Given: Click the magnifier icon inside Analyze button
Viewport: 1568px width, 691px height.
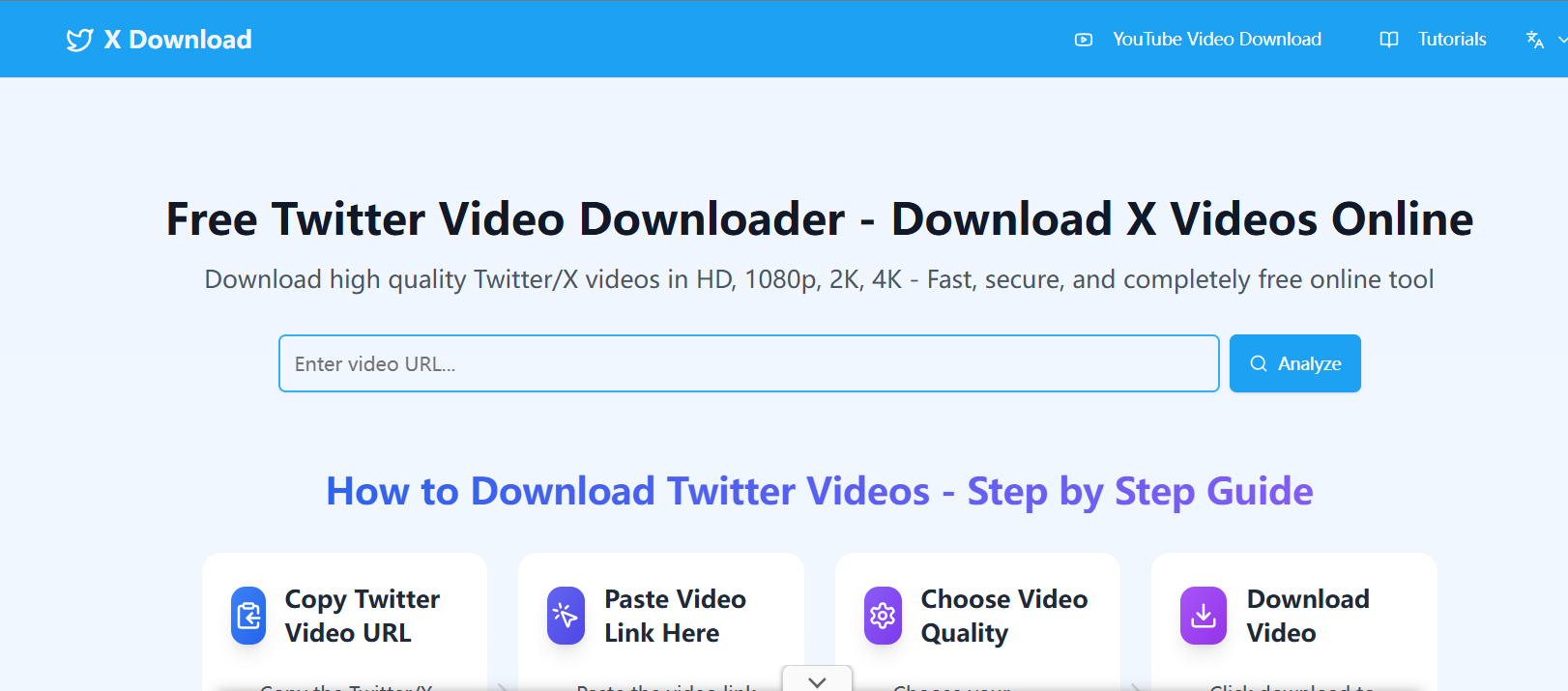Looking at the screenshot, I should [1259, 363].
